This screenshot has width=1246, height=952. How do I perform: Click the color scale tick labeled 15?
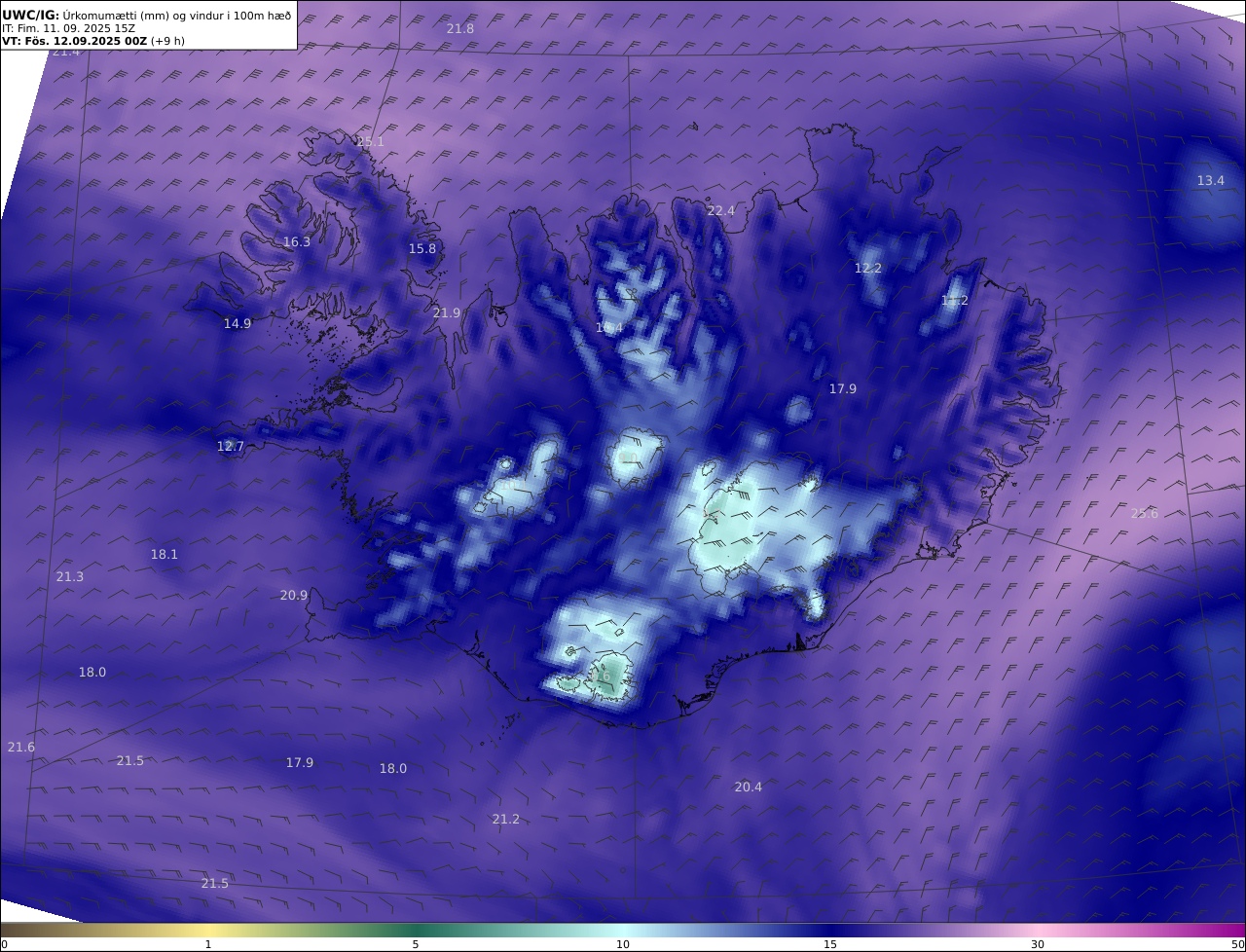point(830,944)
